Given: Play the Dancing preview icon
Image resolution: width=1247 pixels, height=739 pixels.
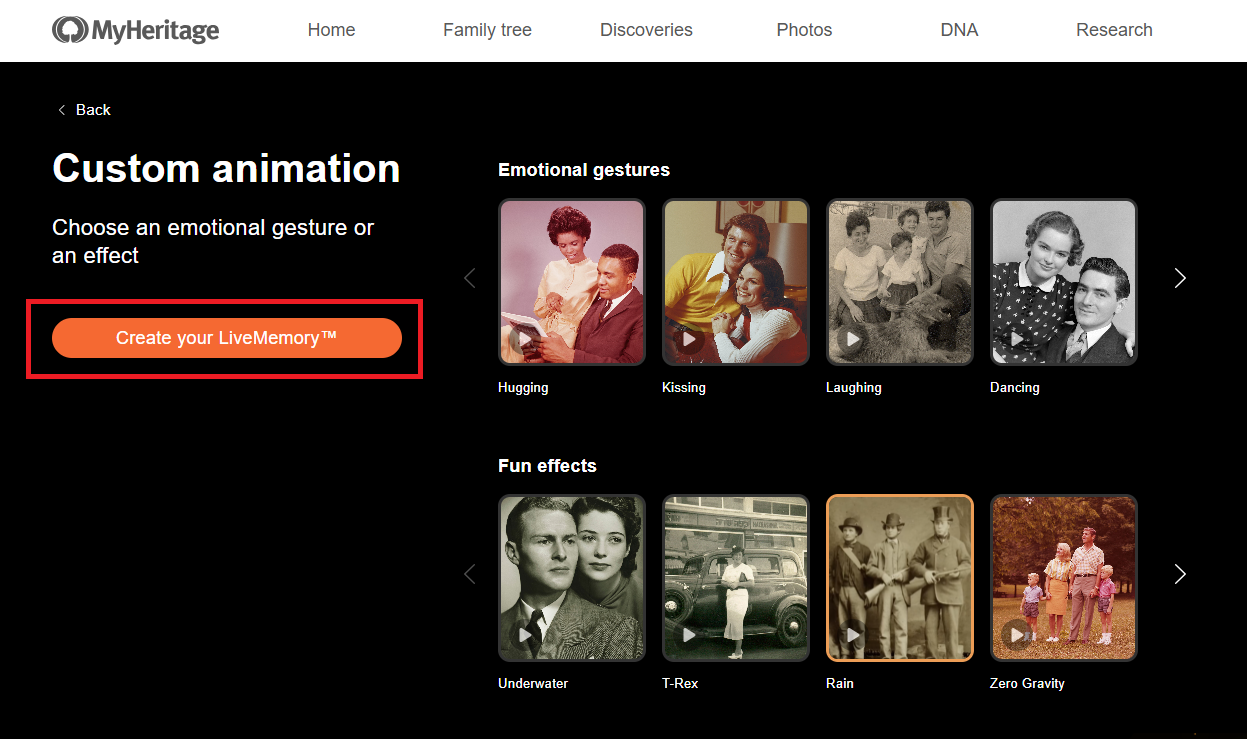Looking at the screenshot, I should point(1017,339).
